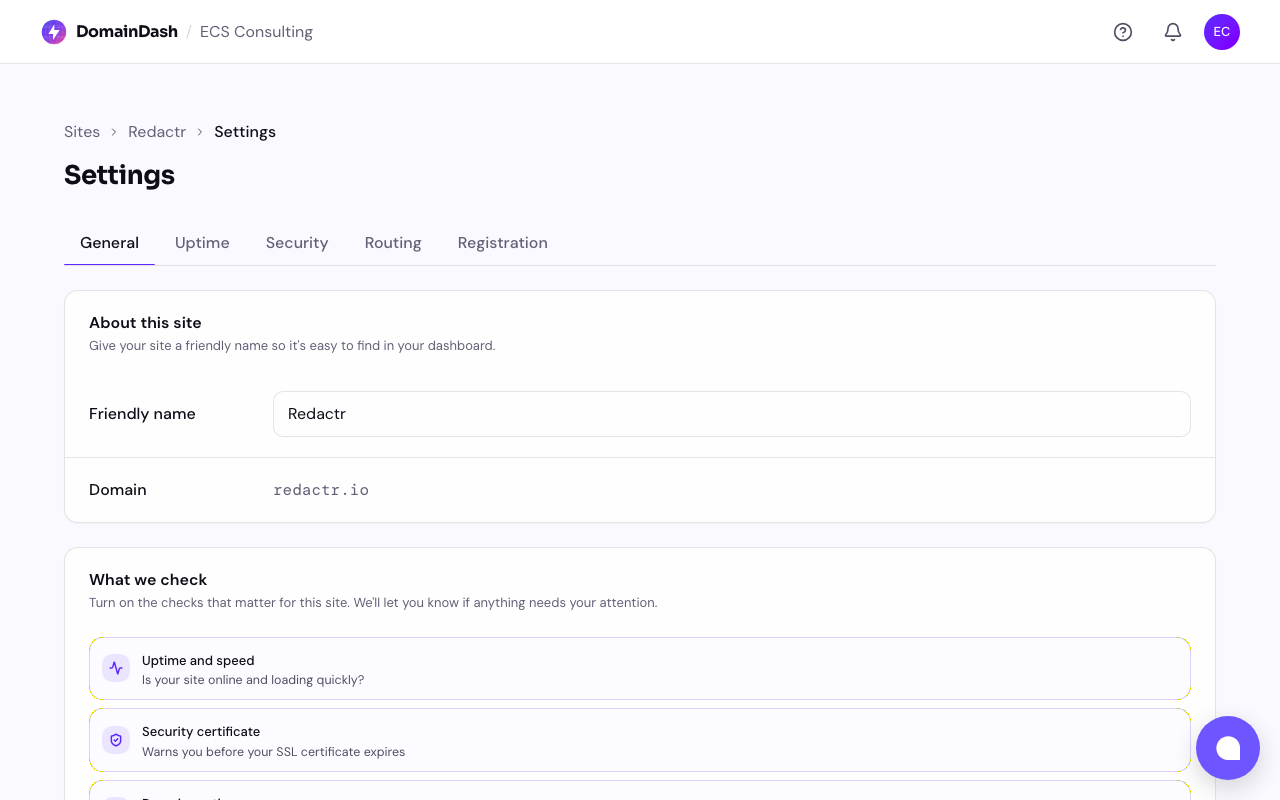The image size is (1280, 800).
Task: Switch to the Uptime tab
Action: pos(202,243)
